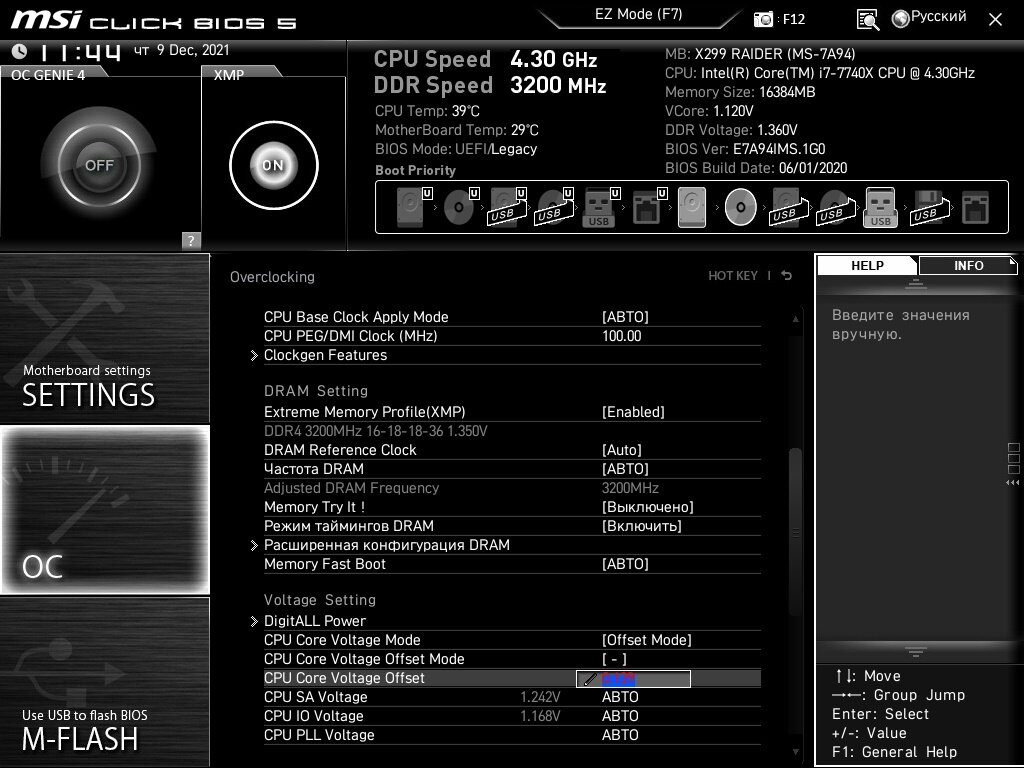Click the CPU SA Voltage 1.242V reading
The width and height of the screenshot is (1024, 768).
click(x=540, y=697)
